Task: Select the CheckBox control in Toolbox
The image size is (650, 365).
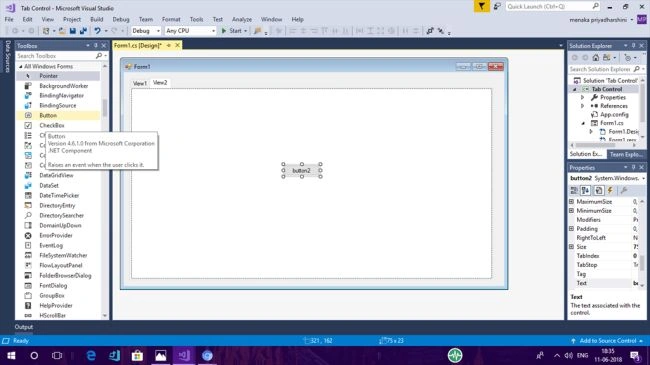Action: coord(58,126)
